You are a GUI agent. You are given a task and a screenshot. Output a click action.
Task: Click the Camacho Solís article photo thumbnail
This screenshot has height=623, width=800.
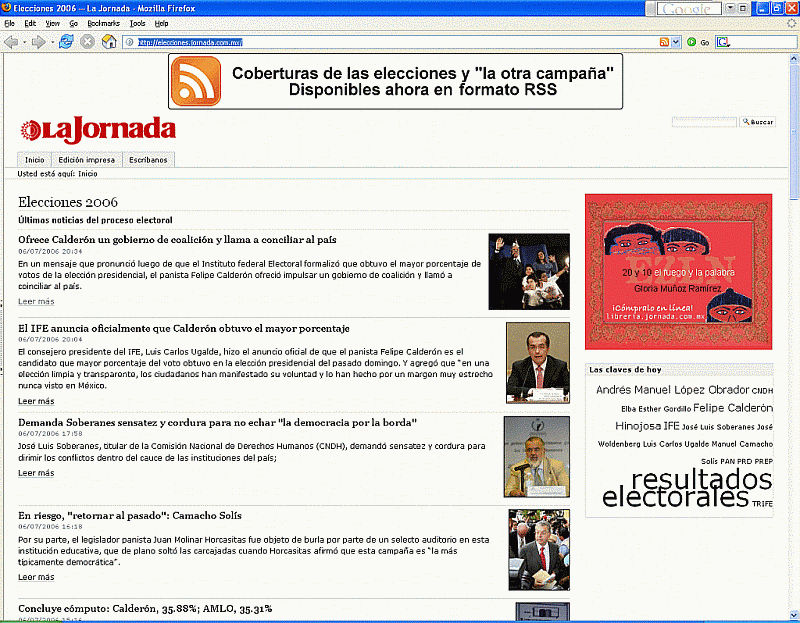(539, 550)
